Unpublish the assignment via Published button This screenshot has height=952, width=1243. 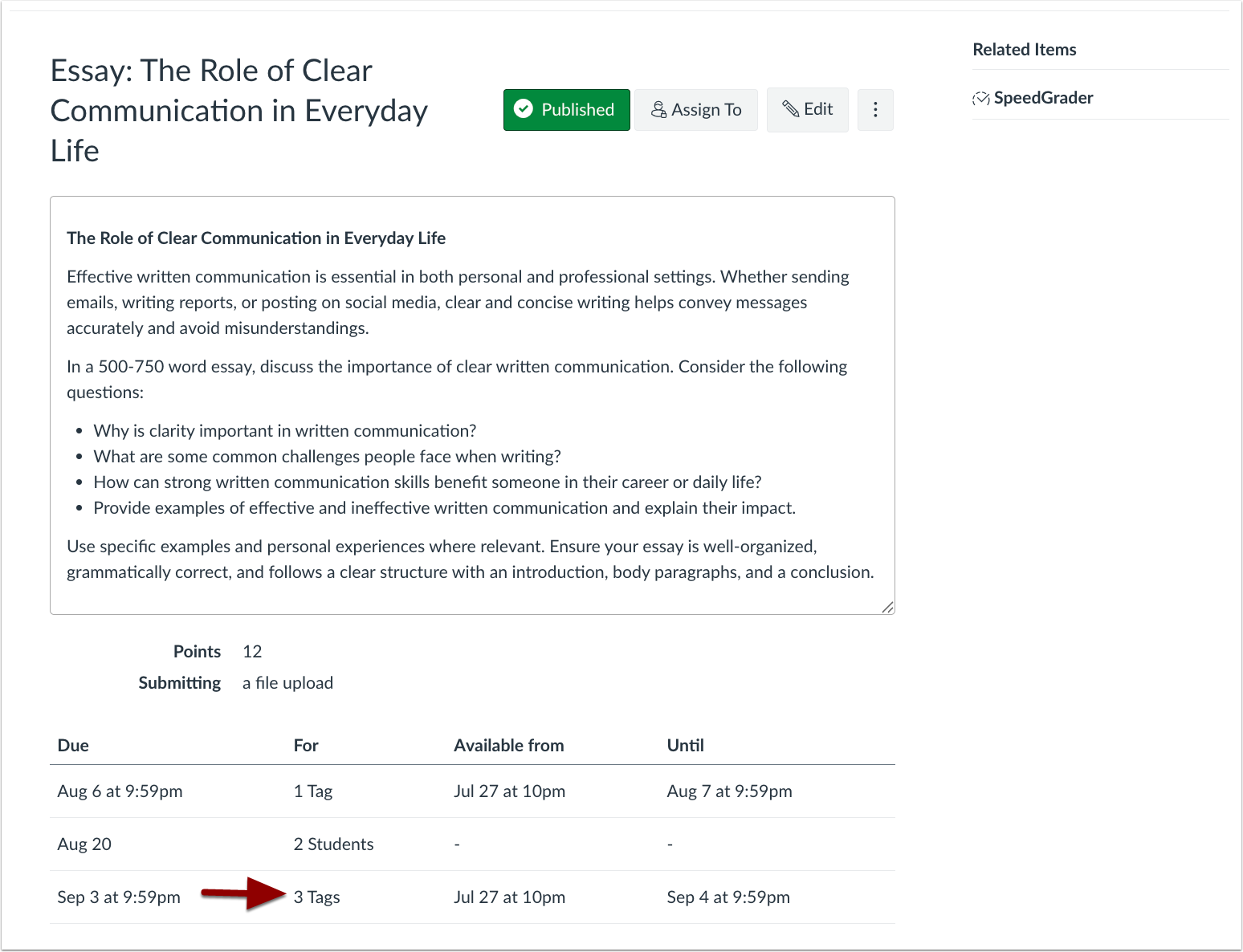(x=566, y=109)
